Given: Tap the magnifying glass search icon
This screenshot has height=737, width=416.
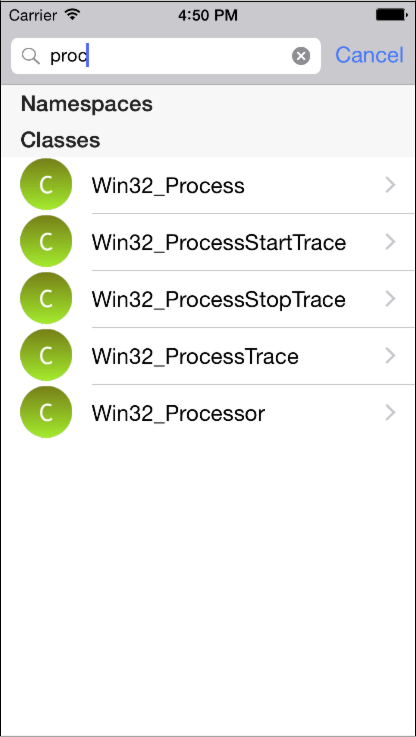Looking at the screenshot, I should coord(31,56).
